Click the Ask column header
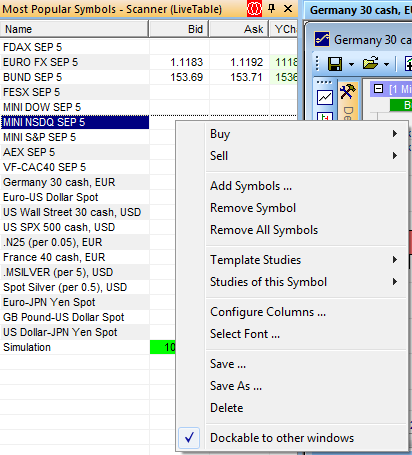This screenshot has height=455, width=412. (x=239, y=29)
